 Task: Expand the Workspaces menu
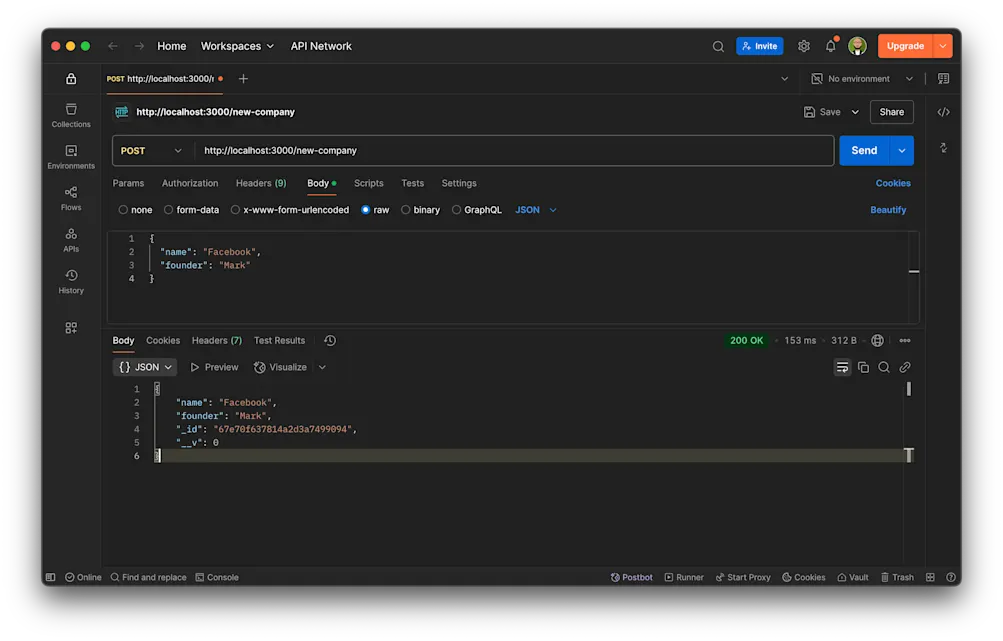pyautogui.click(x=237, y=46)
